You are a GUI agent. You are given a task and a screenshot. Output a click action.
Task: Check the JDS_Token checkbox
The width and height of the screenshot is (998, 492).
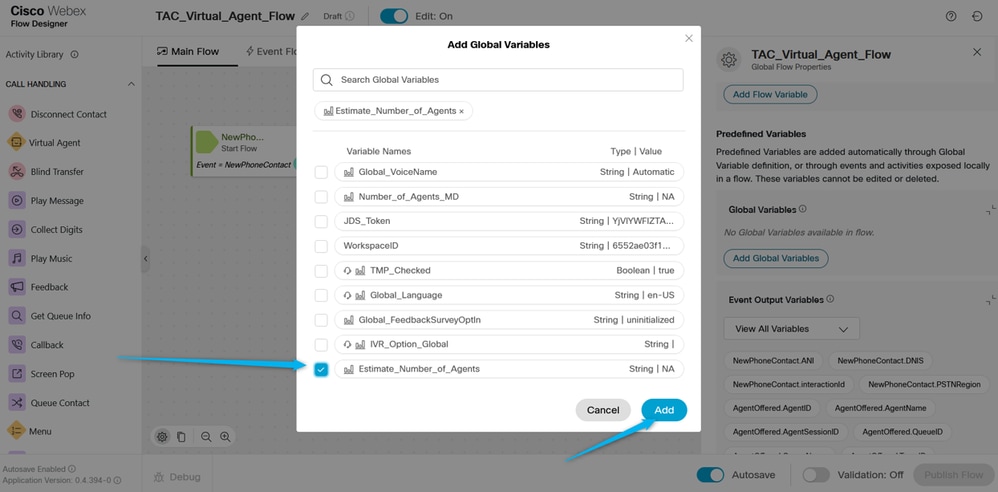(x=321, y=221)
